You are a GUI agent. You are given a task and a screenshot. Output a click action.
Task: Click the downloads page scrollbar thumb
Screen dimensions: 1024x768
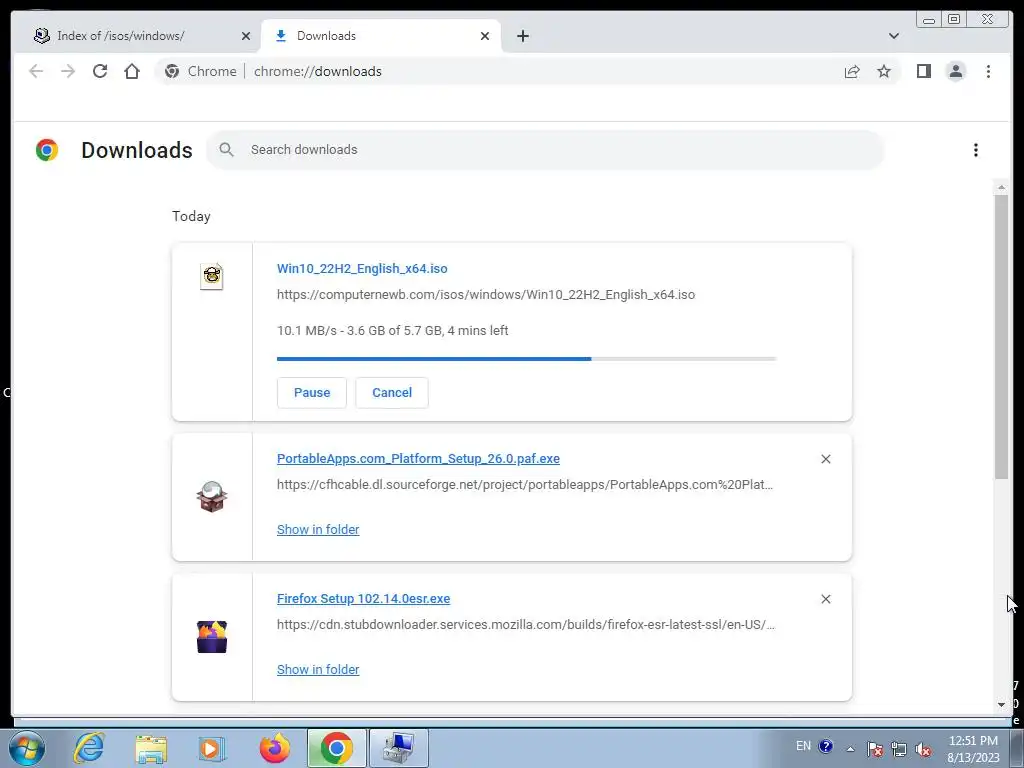[1001, 337]
